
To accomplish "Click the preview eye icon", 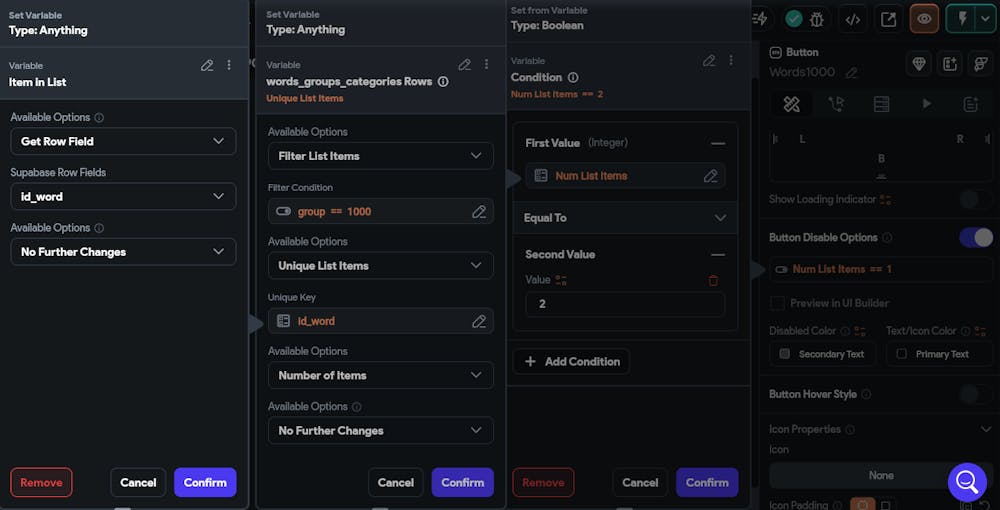I will [925, 19].
